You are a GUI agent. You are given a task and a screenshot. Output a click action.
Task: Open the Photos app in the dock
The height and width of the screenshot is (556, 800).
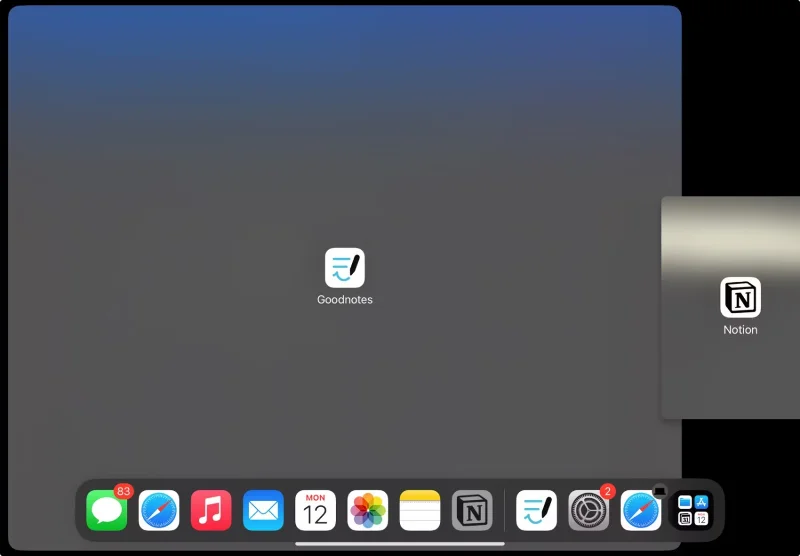[367, 510]
